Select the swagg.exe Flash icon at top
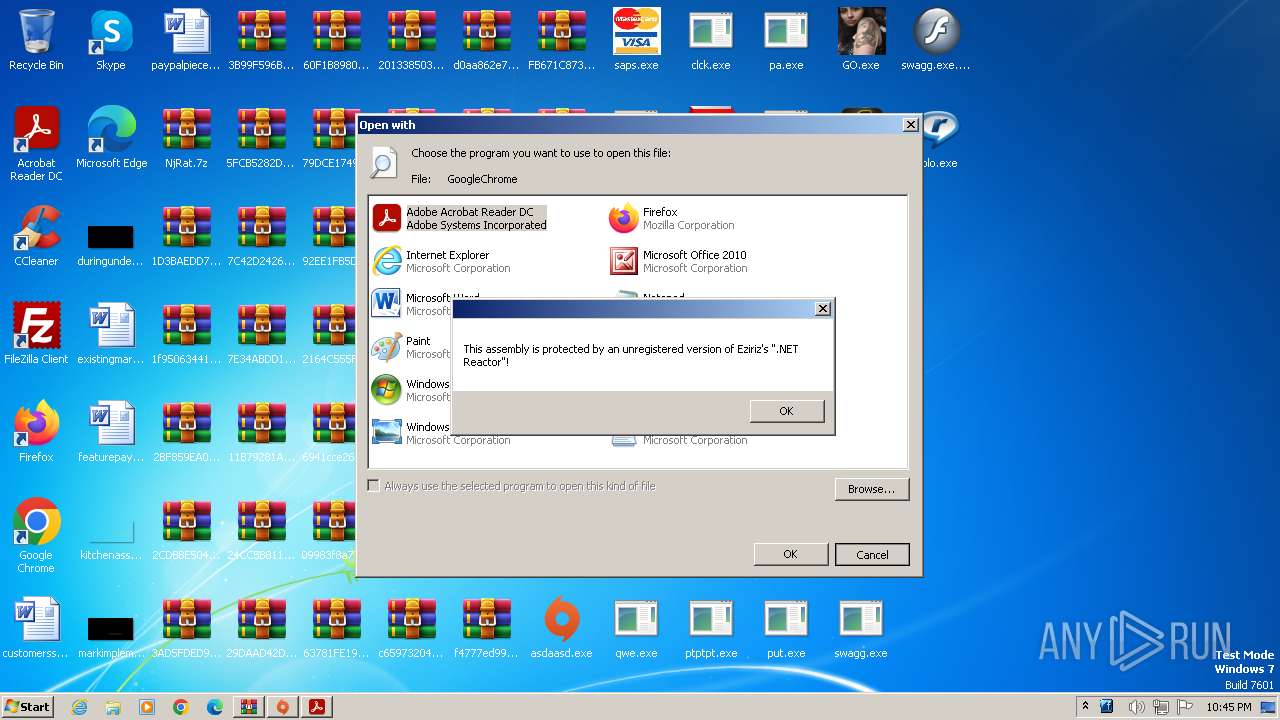Image resolution: width=1280 pixels, height=720 pixels. (936, 40)
